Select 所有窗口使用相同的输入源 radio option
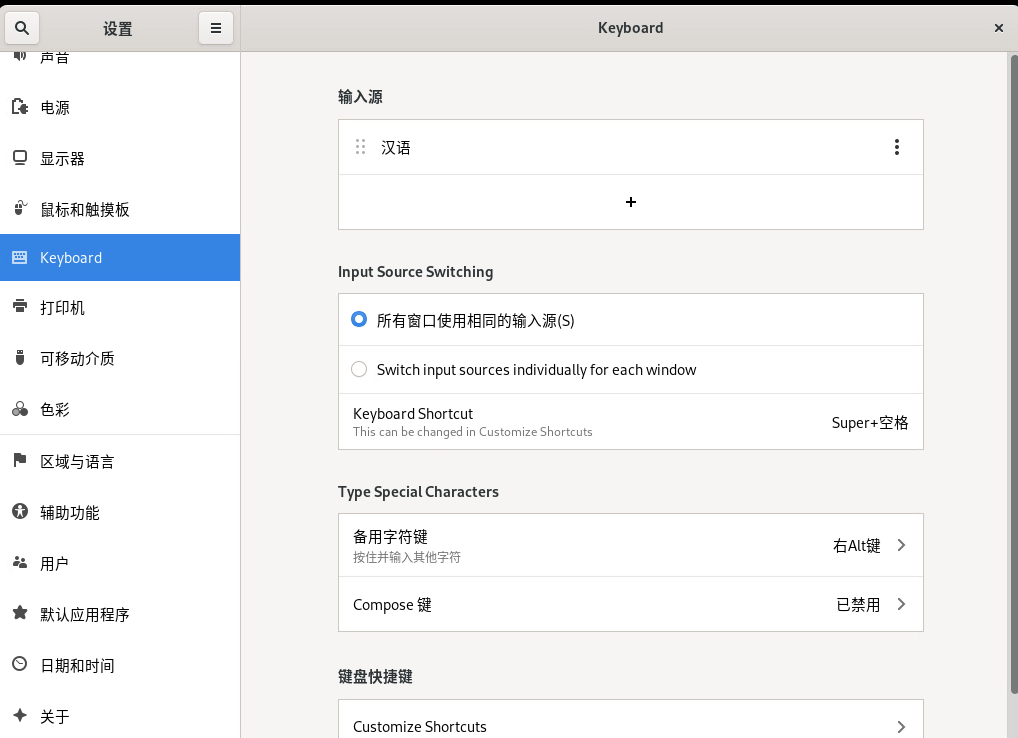 (359, 320)
